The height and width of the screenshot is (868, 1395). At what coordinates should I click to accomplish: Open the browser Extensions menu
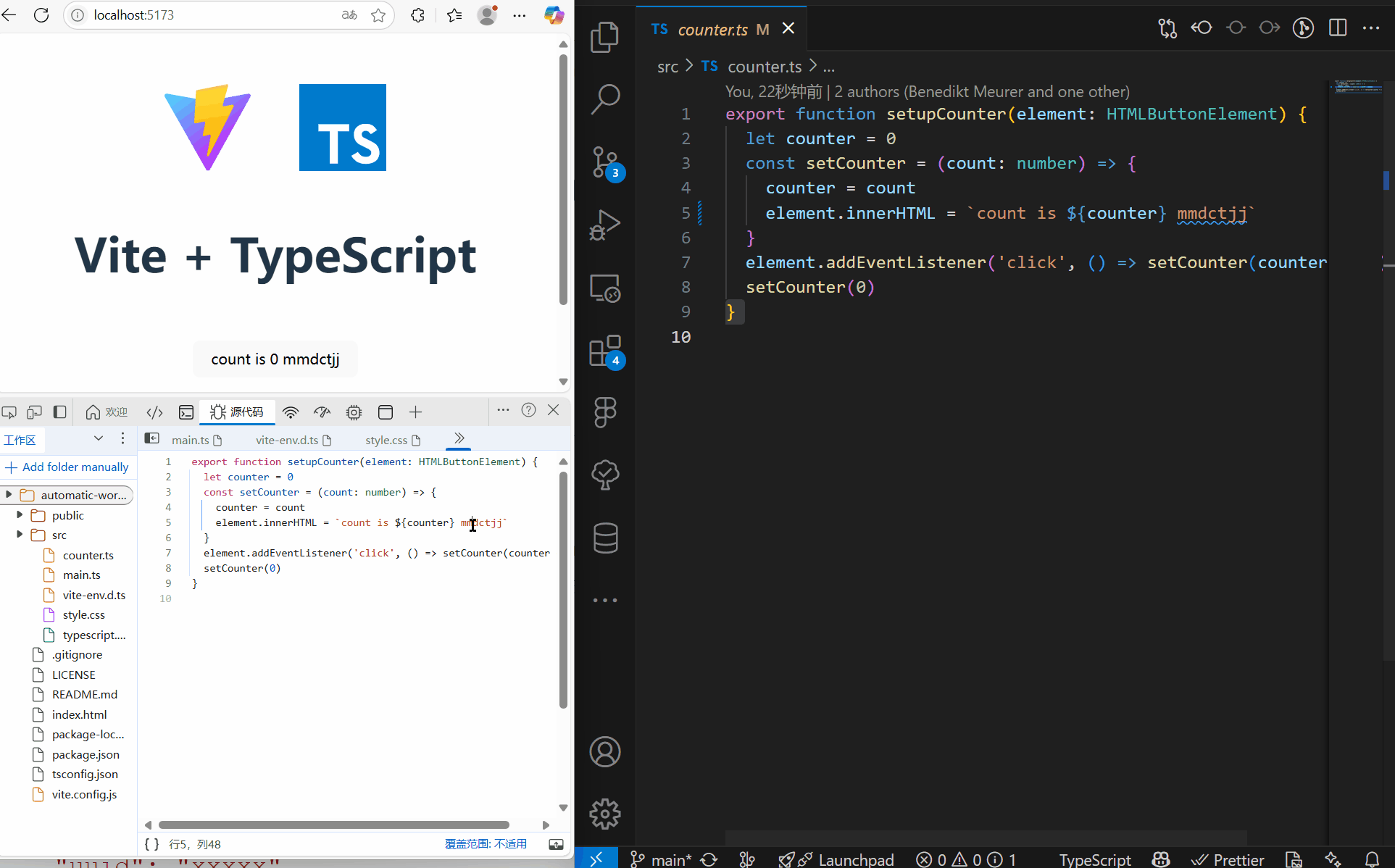coord(418,15)
